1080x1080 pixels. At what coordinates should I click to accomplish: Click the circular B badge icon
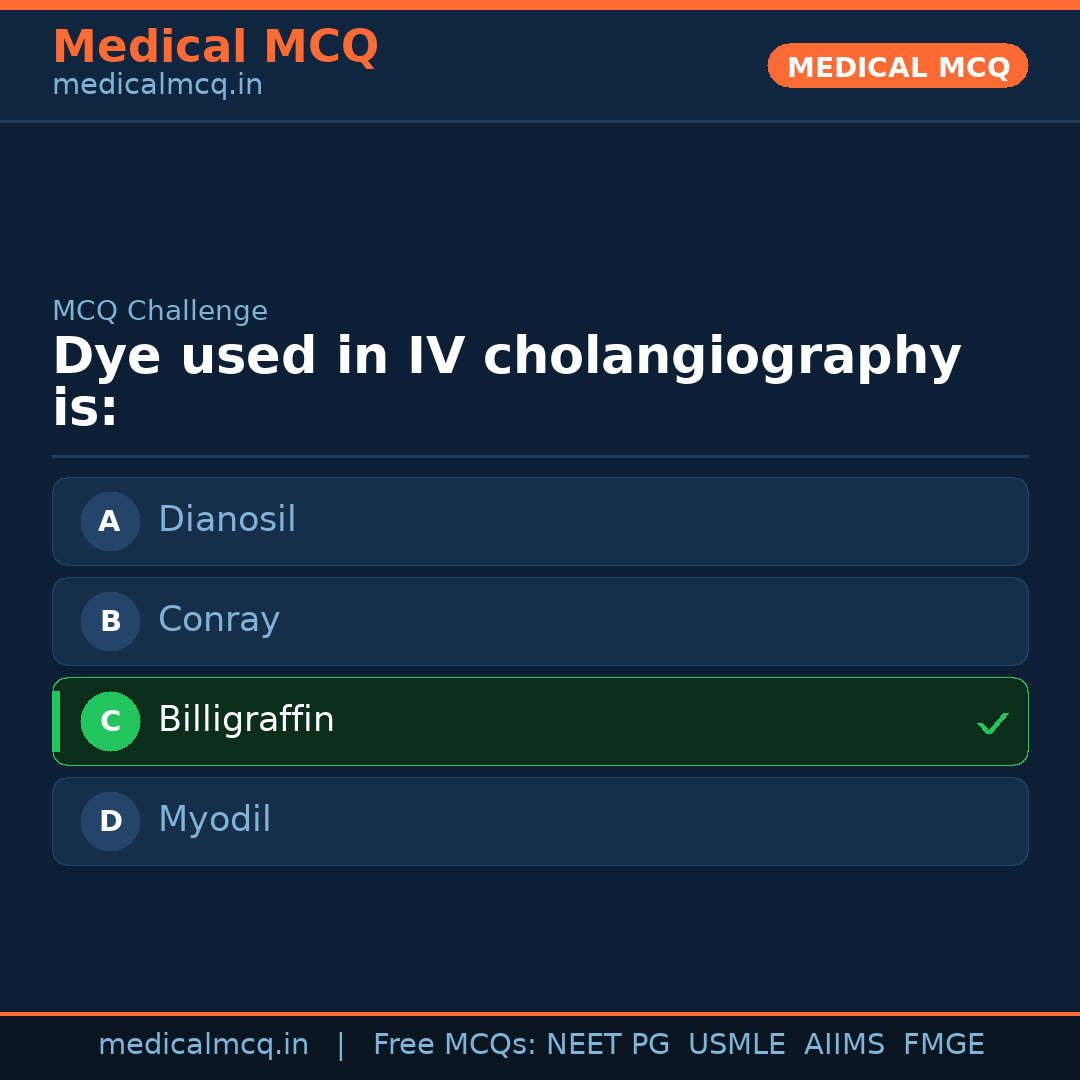click(x=110, y=621)
